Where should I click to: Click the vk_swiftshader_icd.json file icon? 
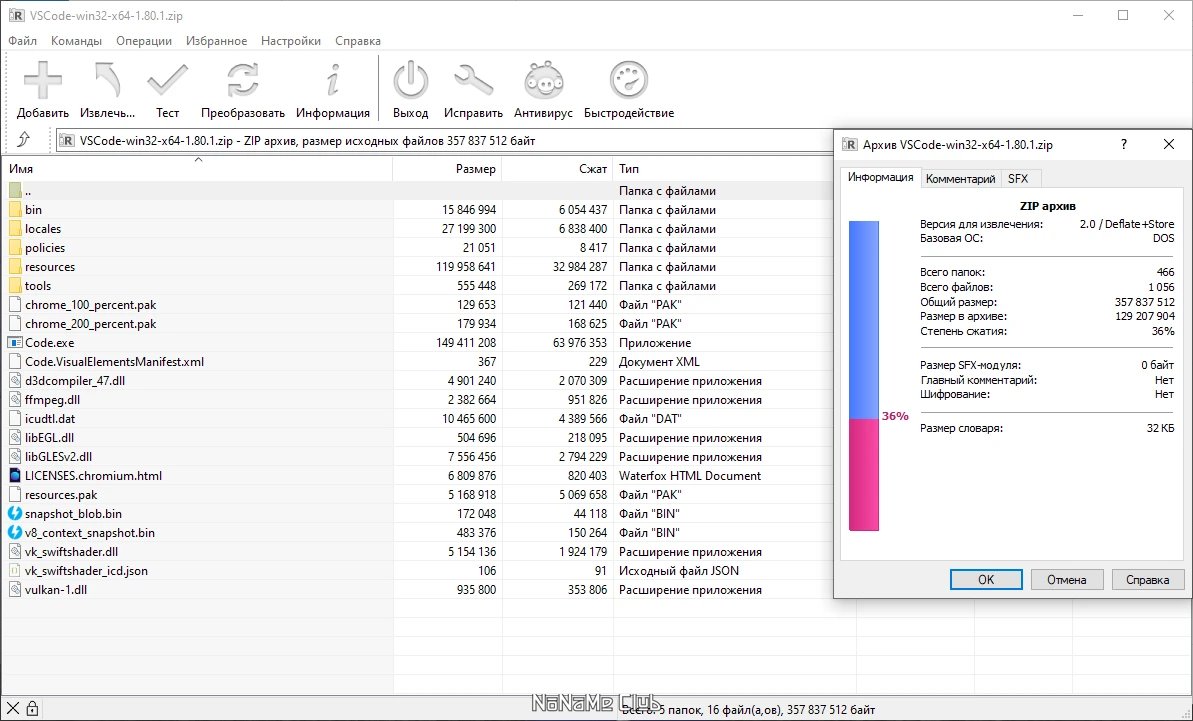coord(15,570)
